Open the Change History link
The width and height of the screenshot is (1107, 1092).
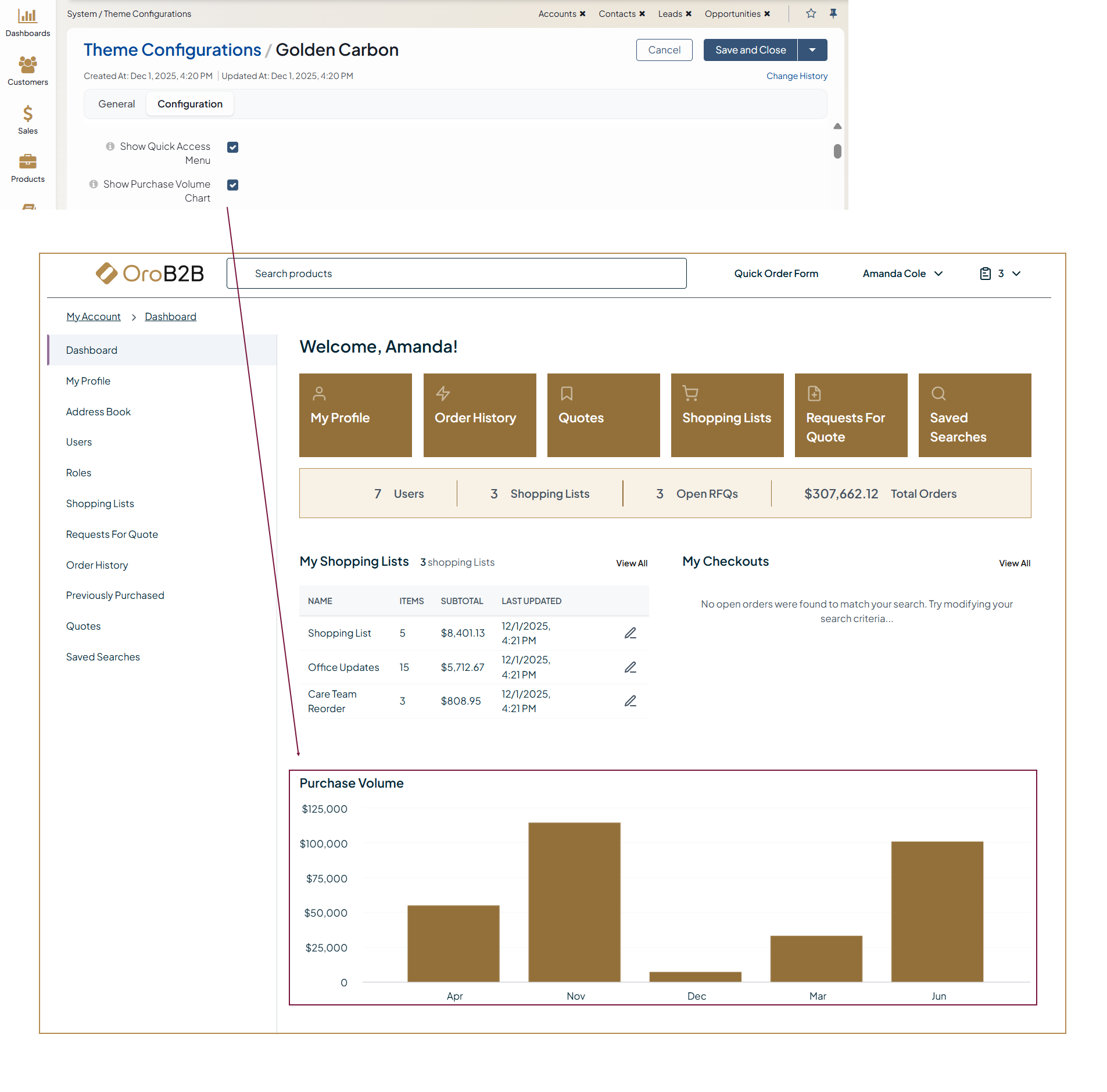(796, 76)
